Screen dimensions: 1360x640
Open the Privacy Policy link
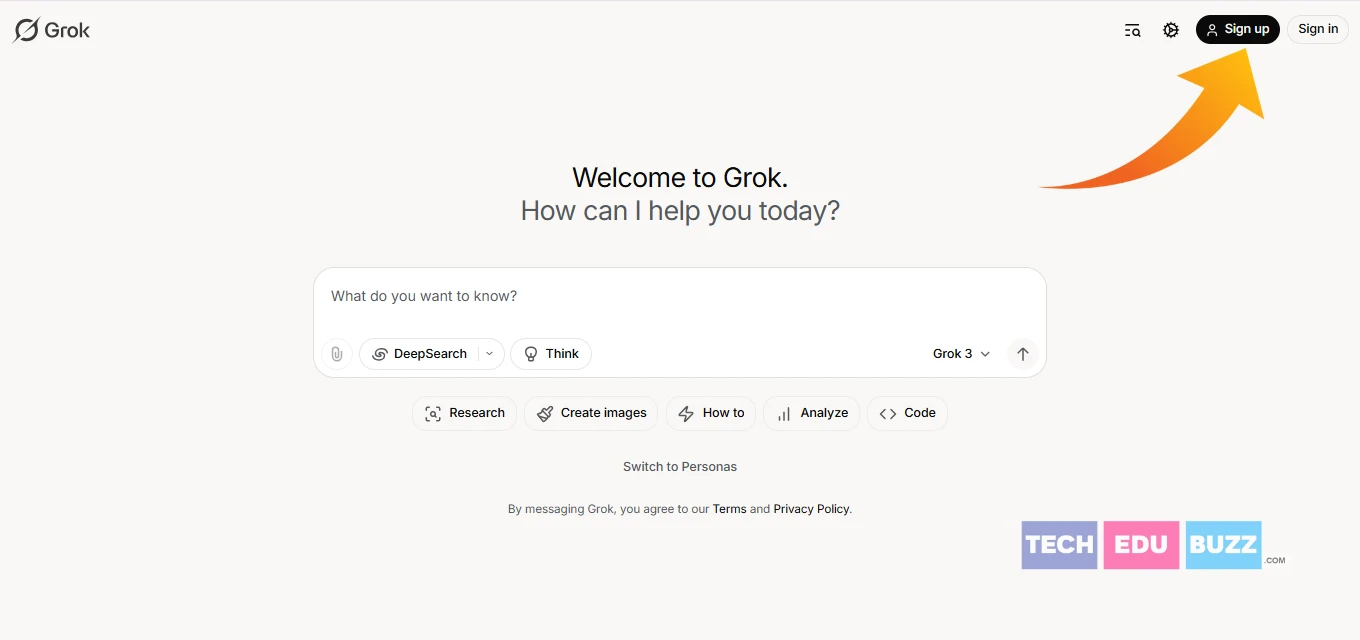click(x=811, y=509)
